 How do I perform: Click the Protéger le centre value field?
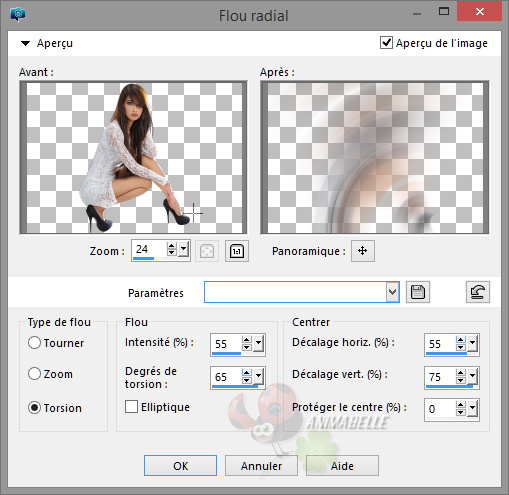[440, 409]
